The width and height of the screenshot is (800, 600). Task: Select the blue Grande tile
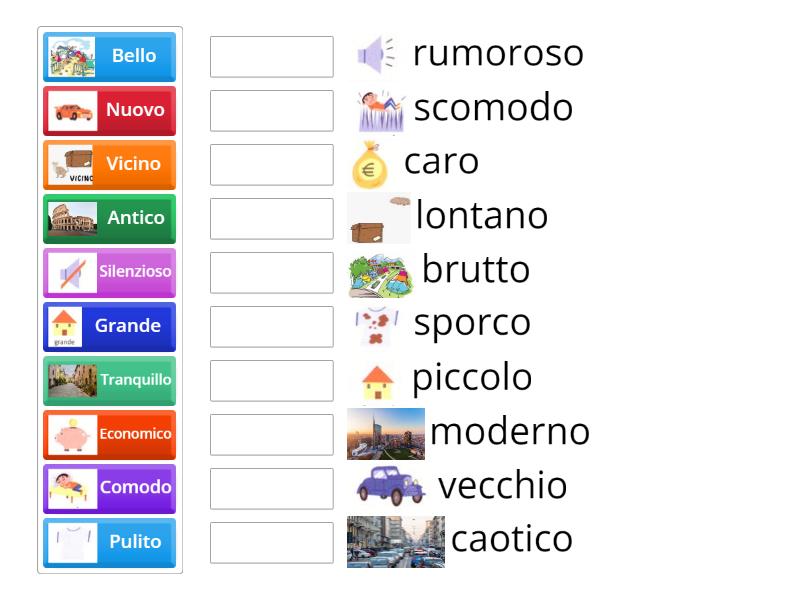click(x=110, y=327)
